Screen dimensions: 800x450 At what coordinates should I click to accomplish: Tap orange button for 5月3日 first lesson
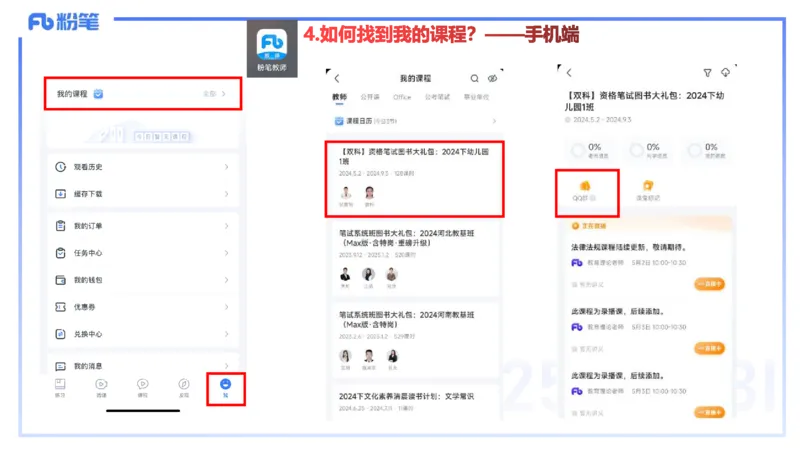tap(710, 348)
